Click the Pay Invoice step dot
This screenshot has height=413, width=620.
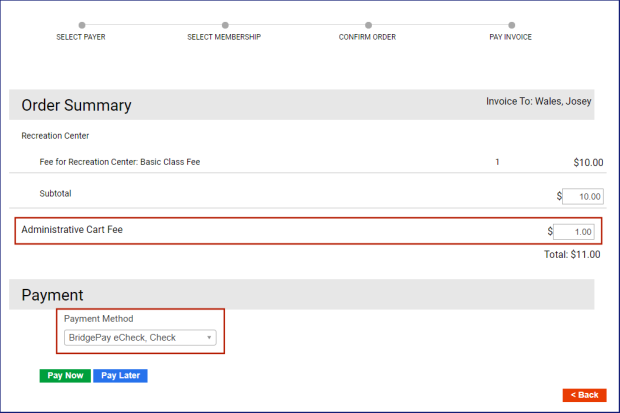511,25
